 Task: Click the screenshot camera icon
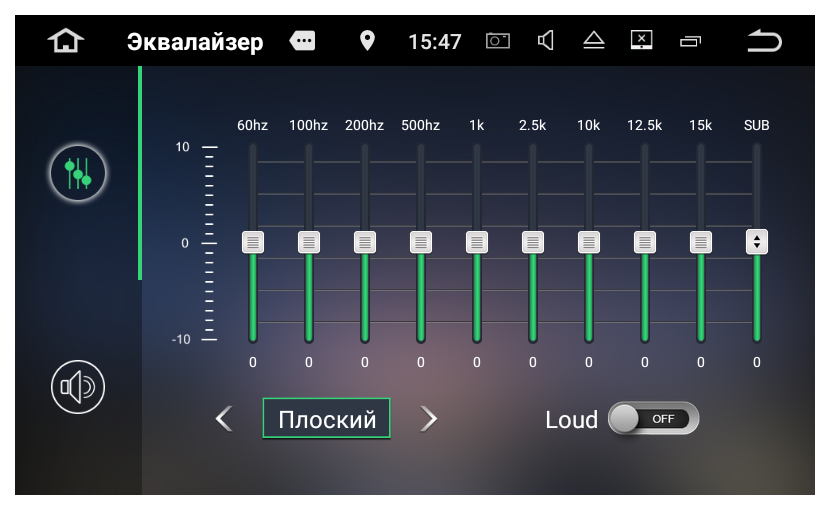tap(497, 41)
